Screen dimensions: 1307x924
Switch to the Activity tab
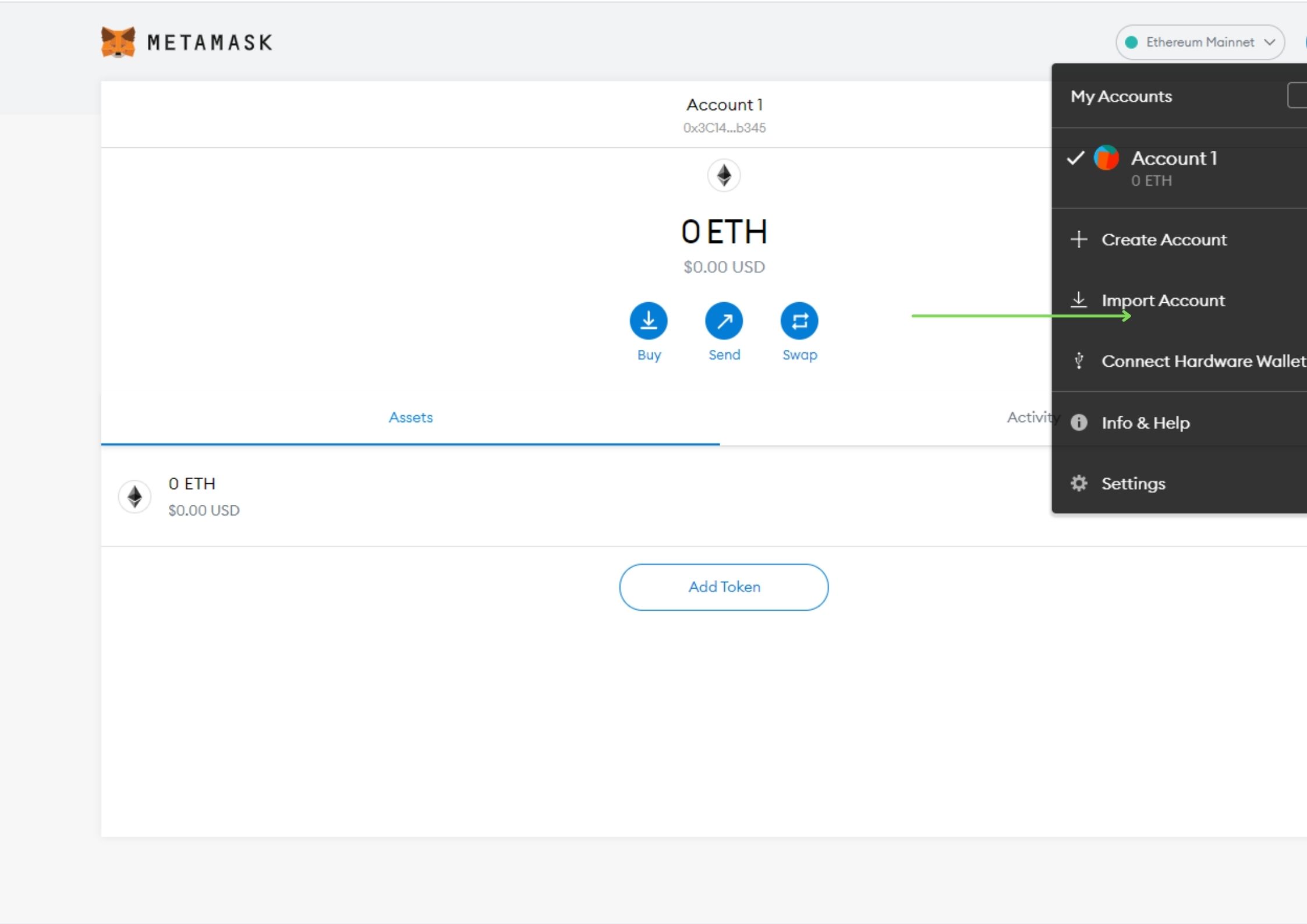coord(1033,417)
